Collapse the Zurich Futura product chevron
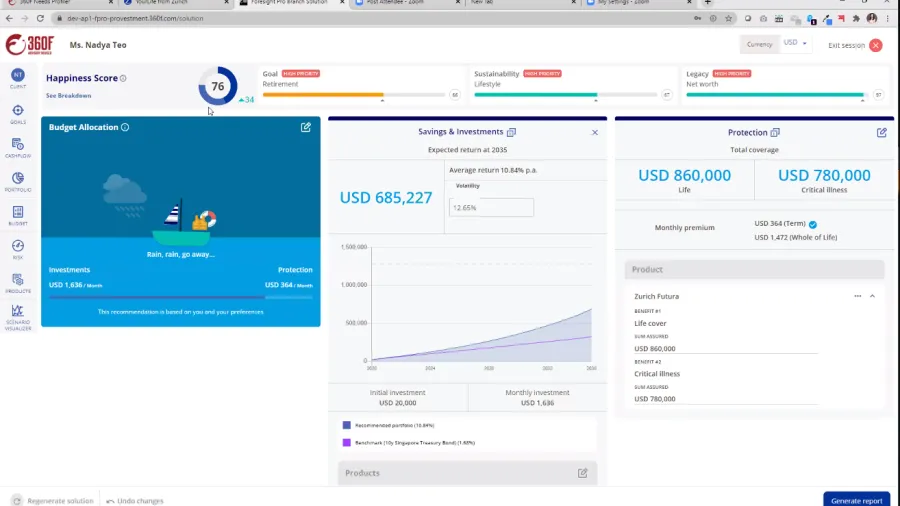Viewport: 900px width, 506px height. click(872, 296)
